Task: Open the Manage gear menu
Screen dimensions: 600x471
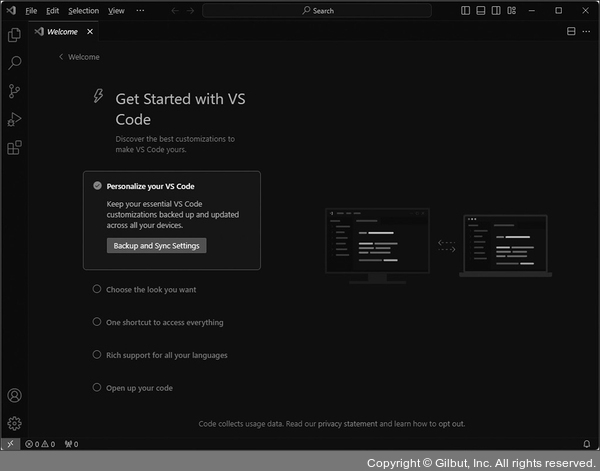Action: coord(14,423)
